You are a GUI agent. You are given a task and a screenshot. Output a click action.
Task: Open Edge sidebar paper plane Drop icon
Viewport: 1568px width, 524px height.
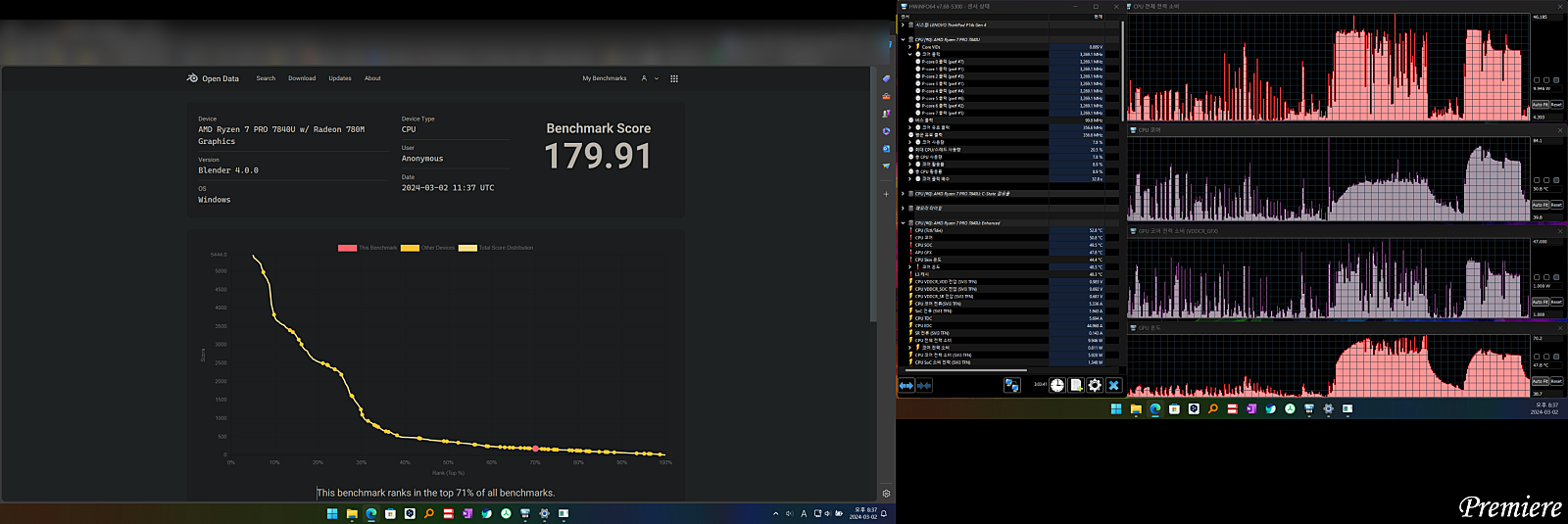click(886, 167)
